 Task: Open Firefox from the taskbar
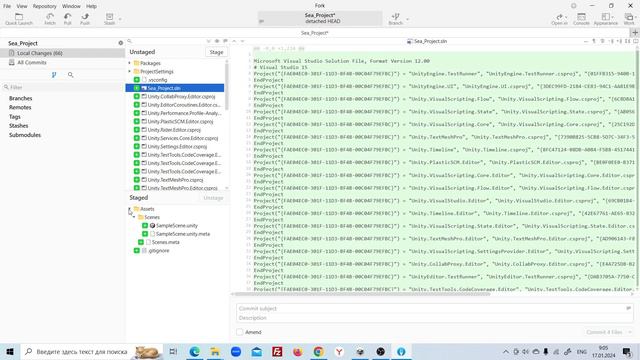[x=298, y=351]
